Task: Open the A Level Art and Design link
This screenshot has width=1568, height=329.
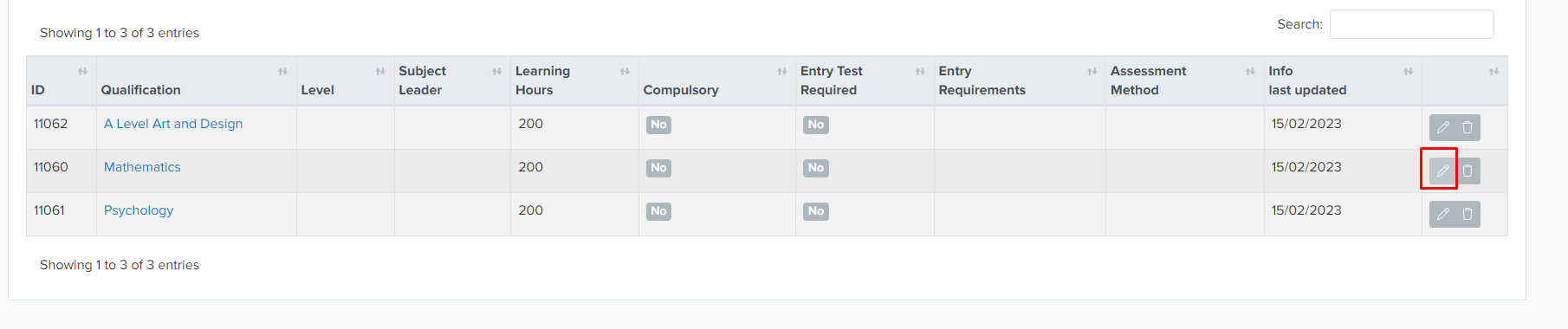Action: (x=173, y=124)
